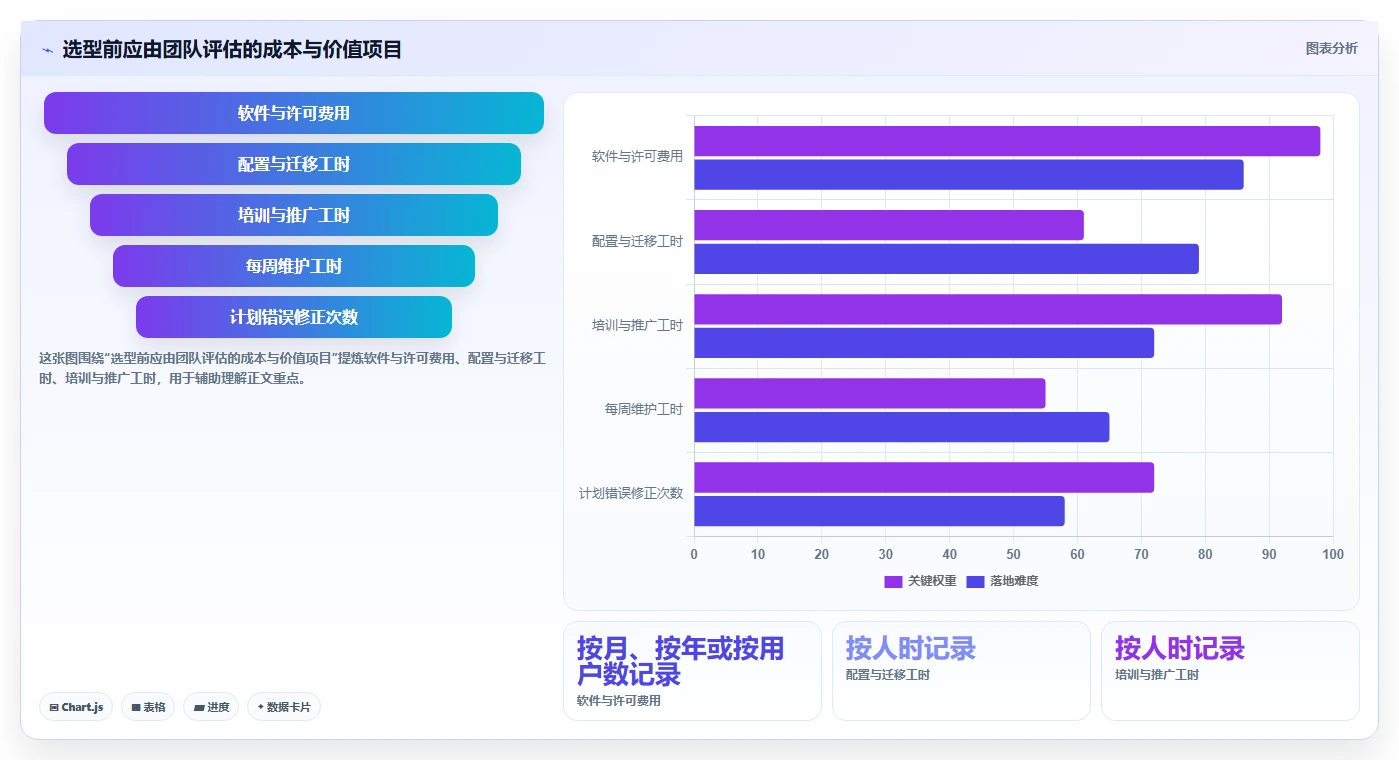Click the 软件与许可费用 y-axis label in chart
Image resolution: width=1399 pixels, height=760 pixels.
[x=637, y=157]
